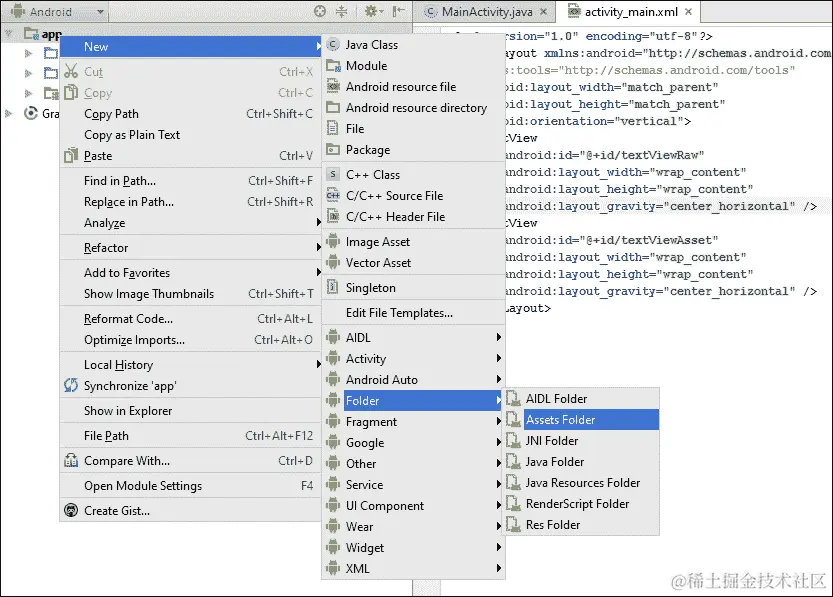
Task: Open the New submenu
Action: [191, 47]
